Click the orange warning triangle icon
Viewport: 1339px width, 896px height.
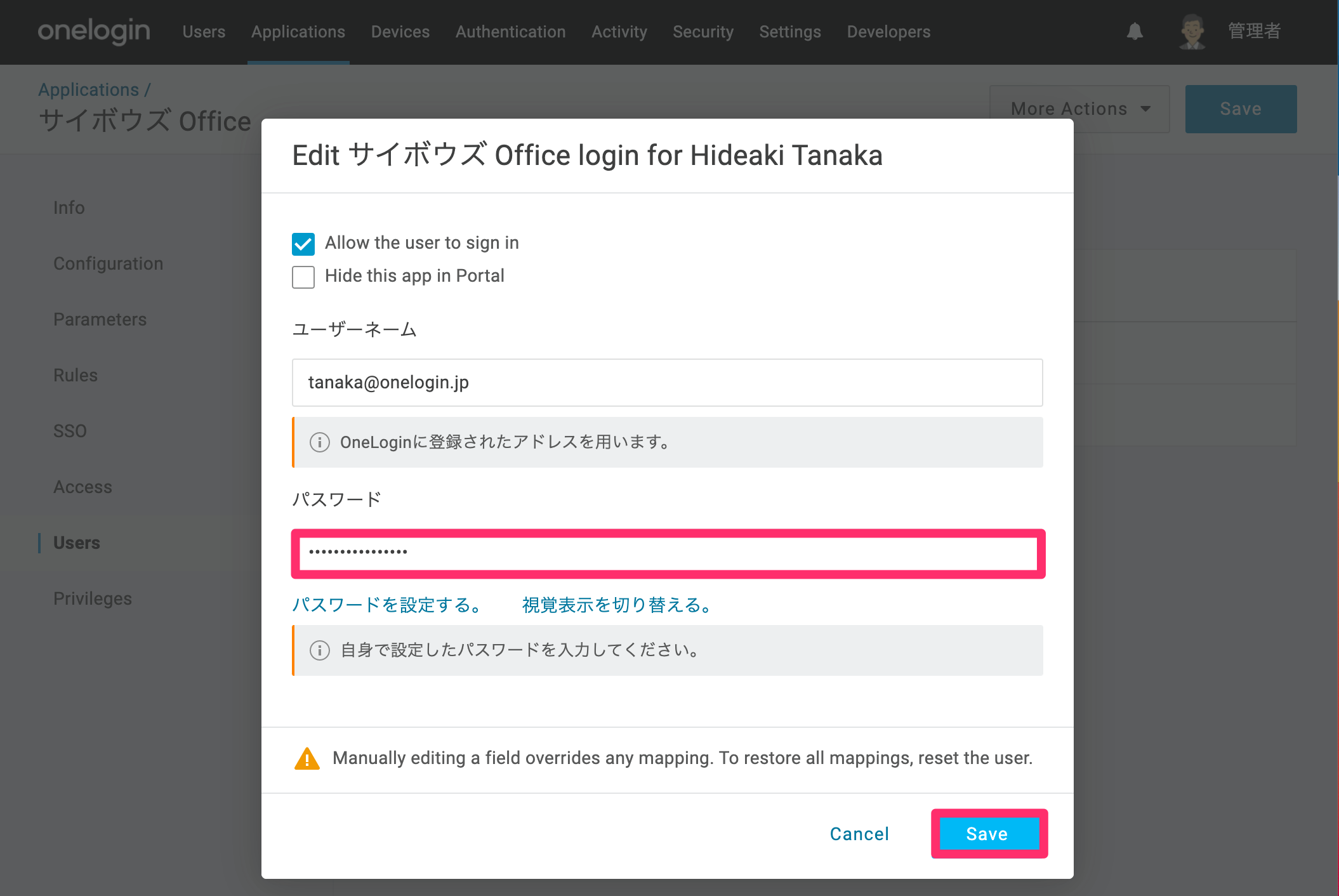click(x=307, y=758)
